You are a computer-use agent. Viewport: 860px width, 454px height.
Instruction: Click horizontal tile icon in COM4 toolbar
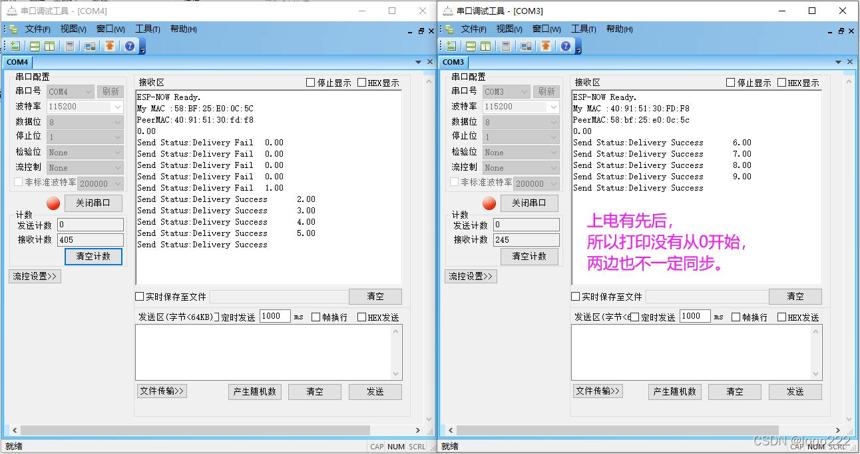(35, 47)
